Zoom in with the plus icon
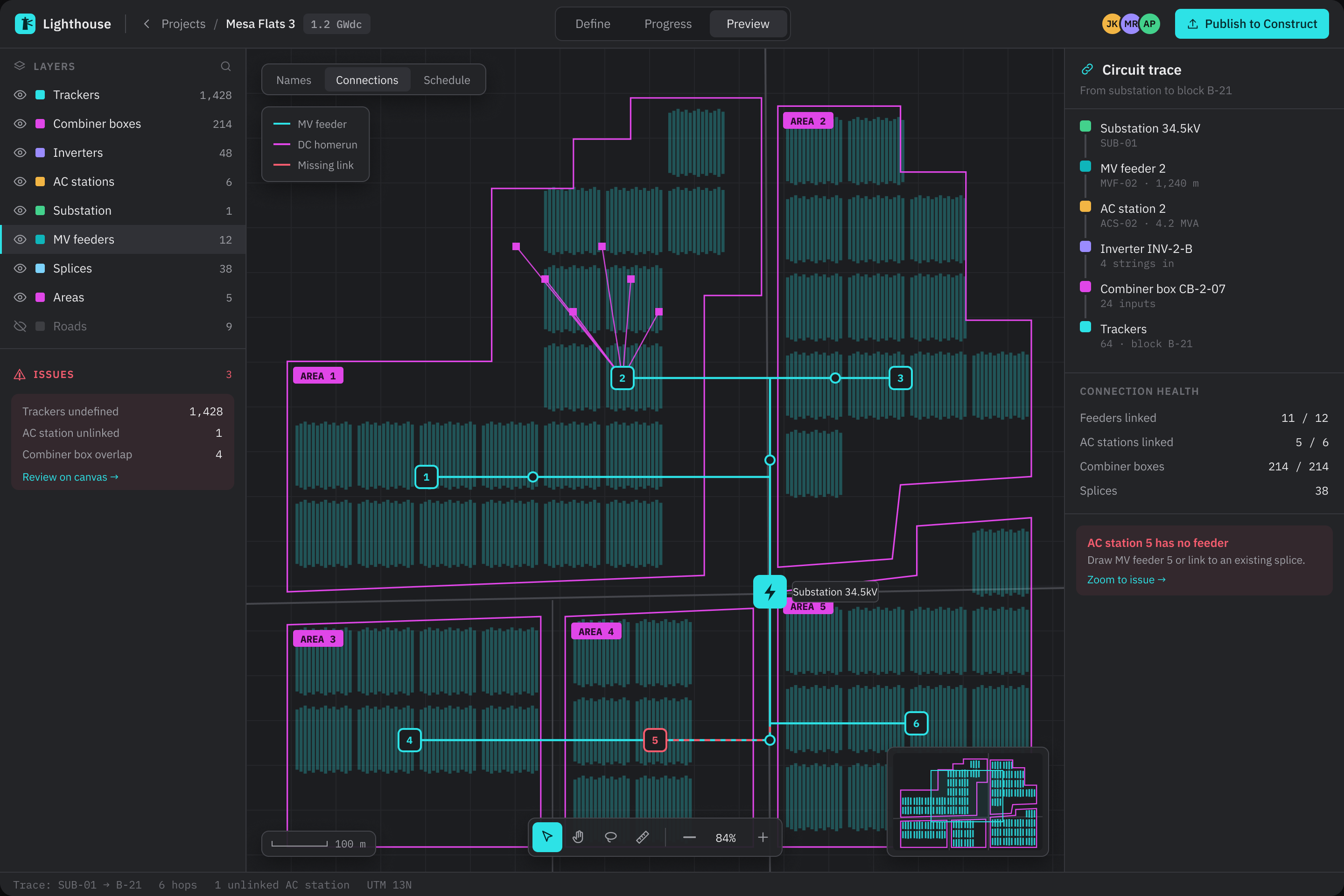1344x896 pixels. point(763,837)
